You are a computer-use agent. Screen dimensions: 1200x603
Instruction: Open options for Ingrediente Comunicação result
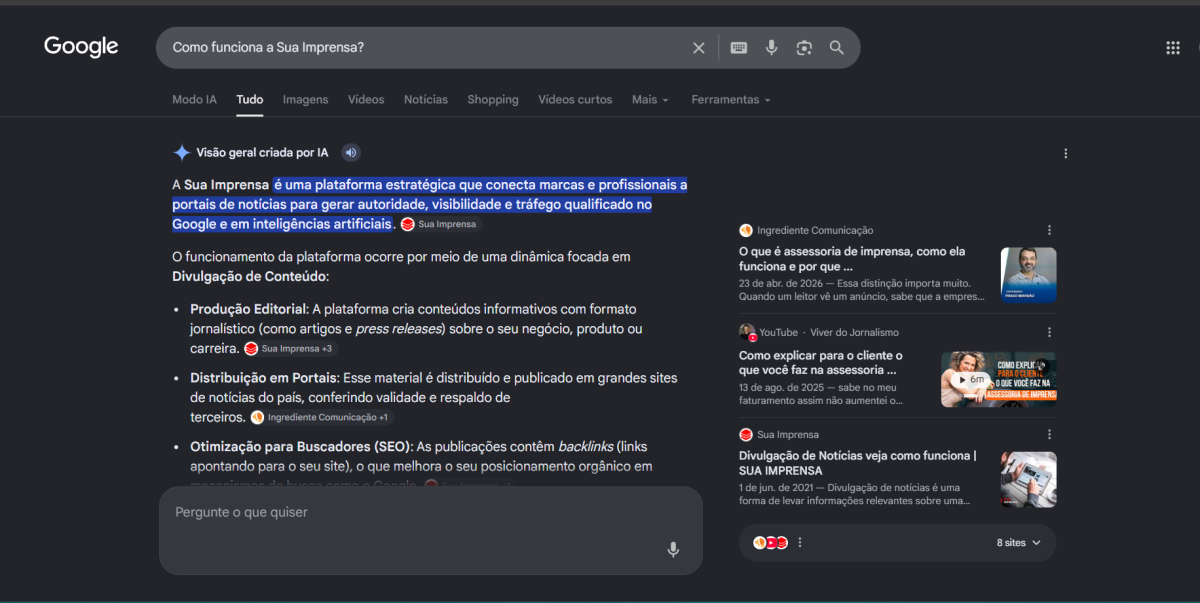1049,230
